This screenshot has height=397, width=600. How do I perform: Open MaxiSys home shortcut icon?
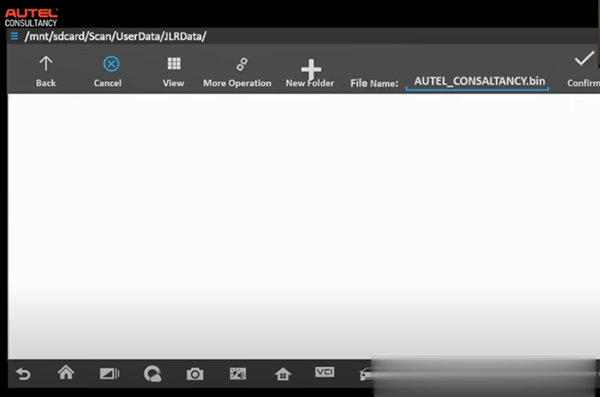click(283, 374)
